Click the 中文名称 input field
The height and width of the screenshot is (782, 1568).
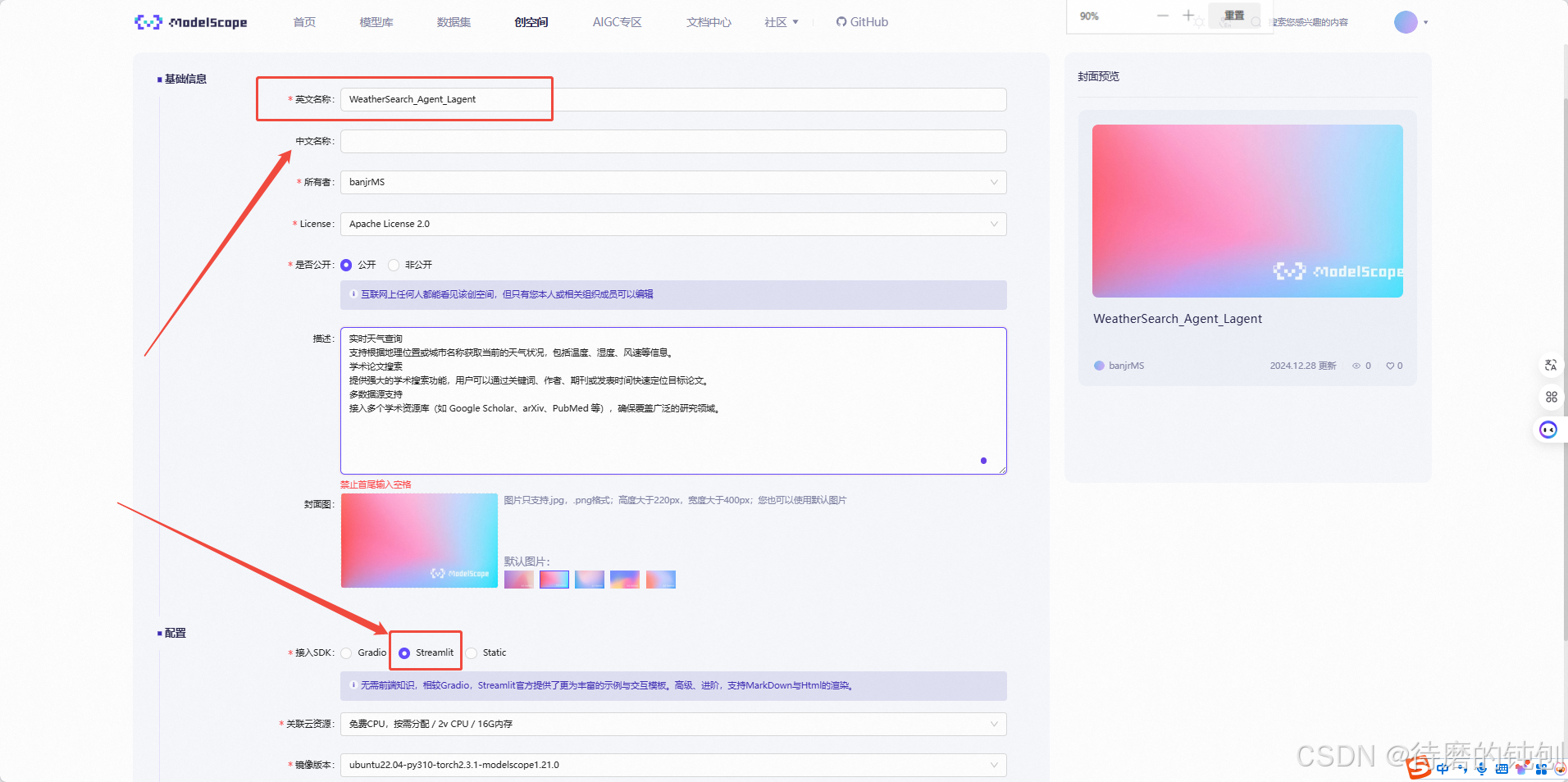673,141
